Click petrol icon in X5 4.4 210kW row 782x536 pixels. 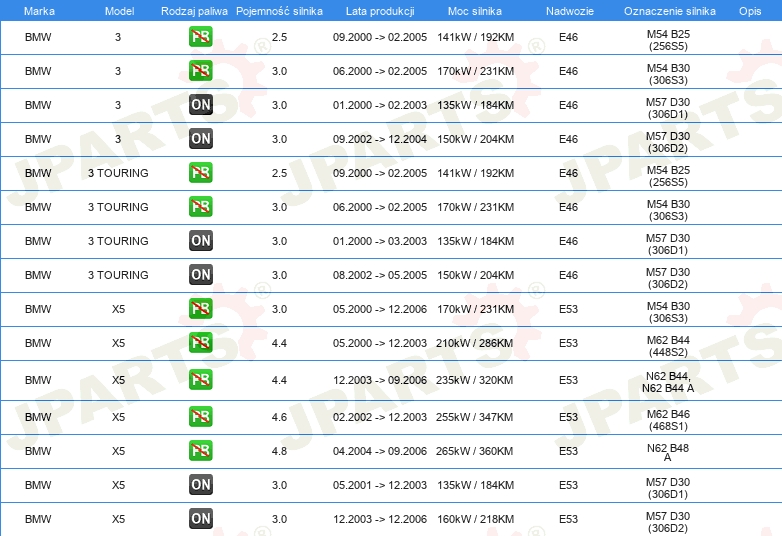pos(200,343)
